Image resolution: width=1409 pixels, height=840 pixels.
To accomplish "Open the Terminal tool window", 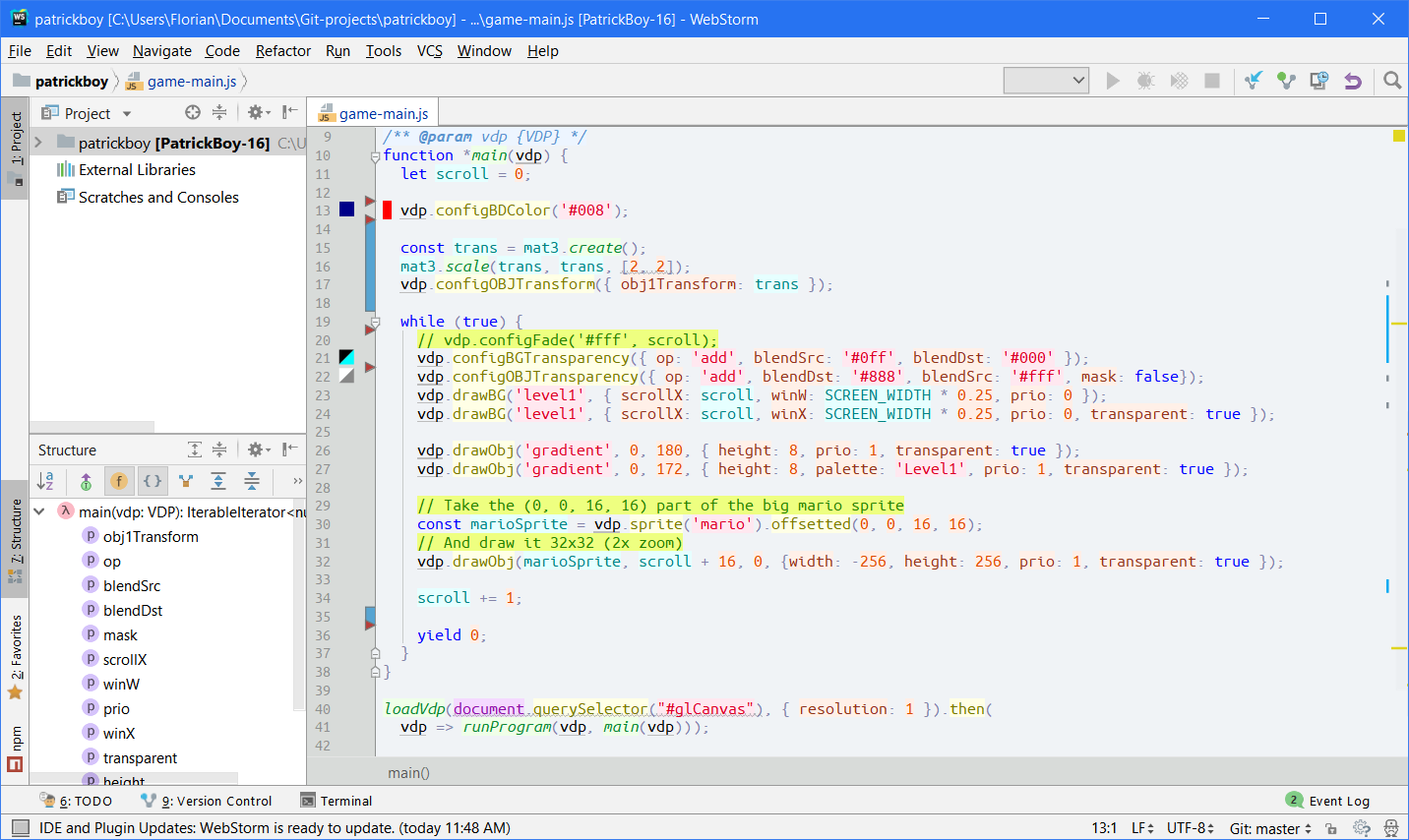I will tap(337, 801).
